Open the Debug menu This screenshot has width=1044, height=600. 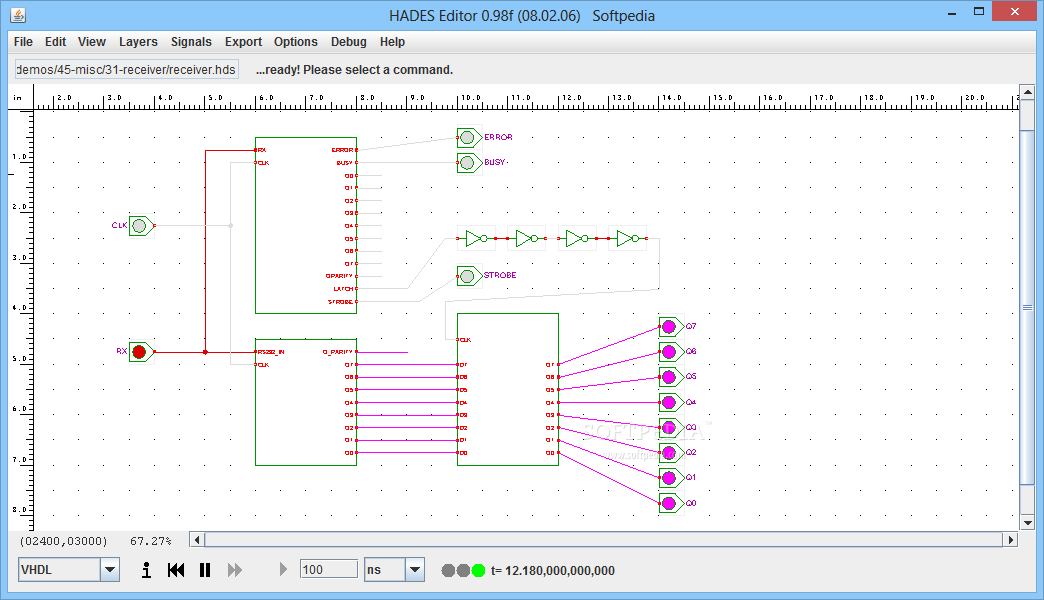click(349, 42)
